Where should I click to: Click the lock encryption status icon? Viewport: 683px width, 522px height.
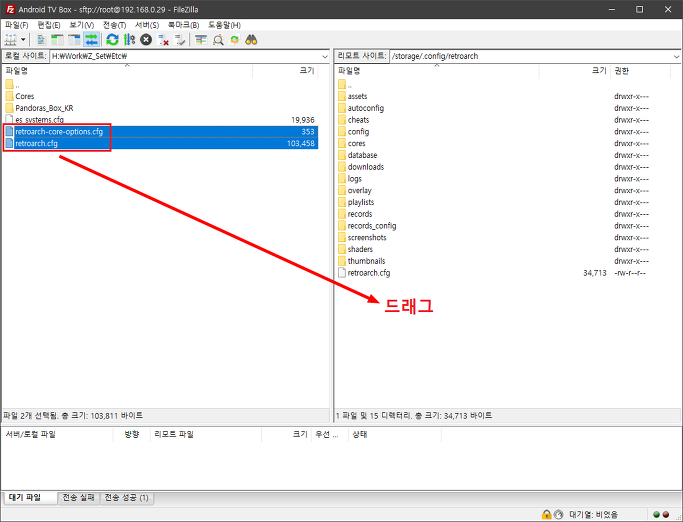tap(546, 515)
